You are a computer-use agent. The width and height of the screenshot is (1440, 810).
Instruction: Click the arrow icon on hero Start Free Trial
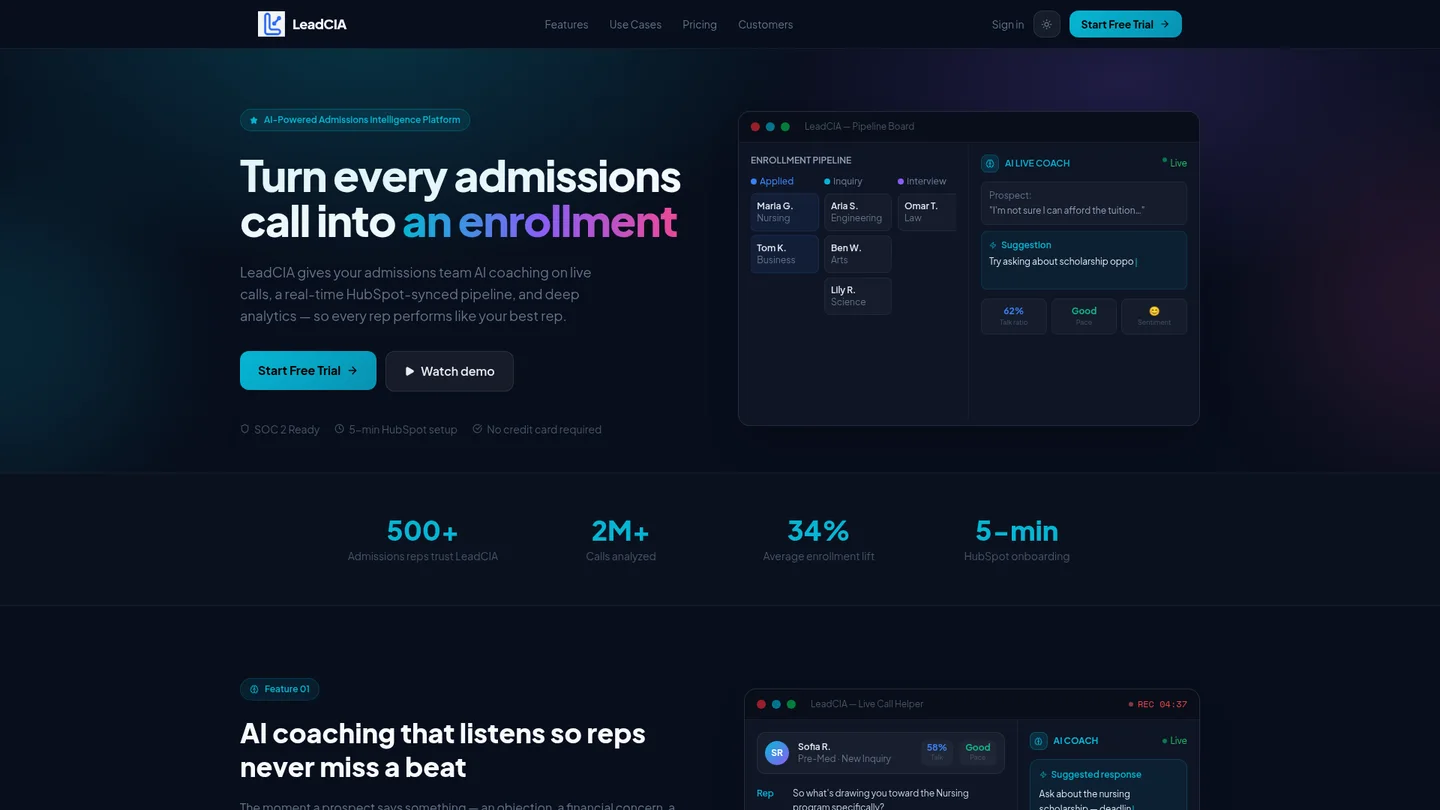tap(352, 370)
